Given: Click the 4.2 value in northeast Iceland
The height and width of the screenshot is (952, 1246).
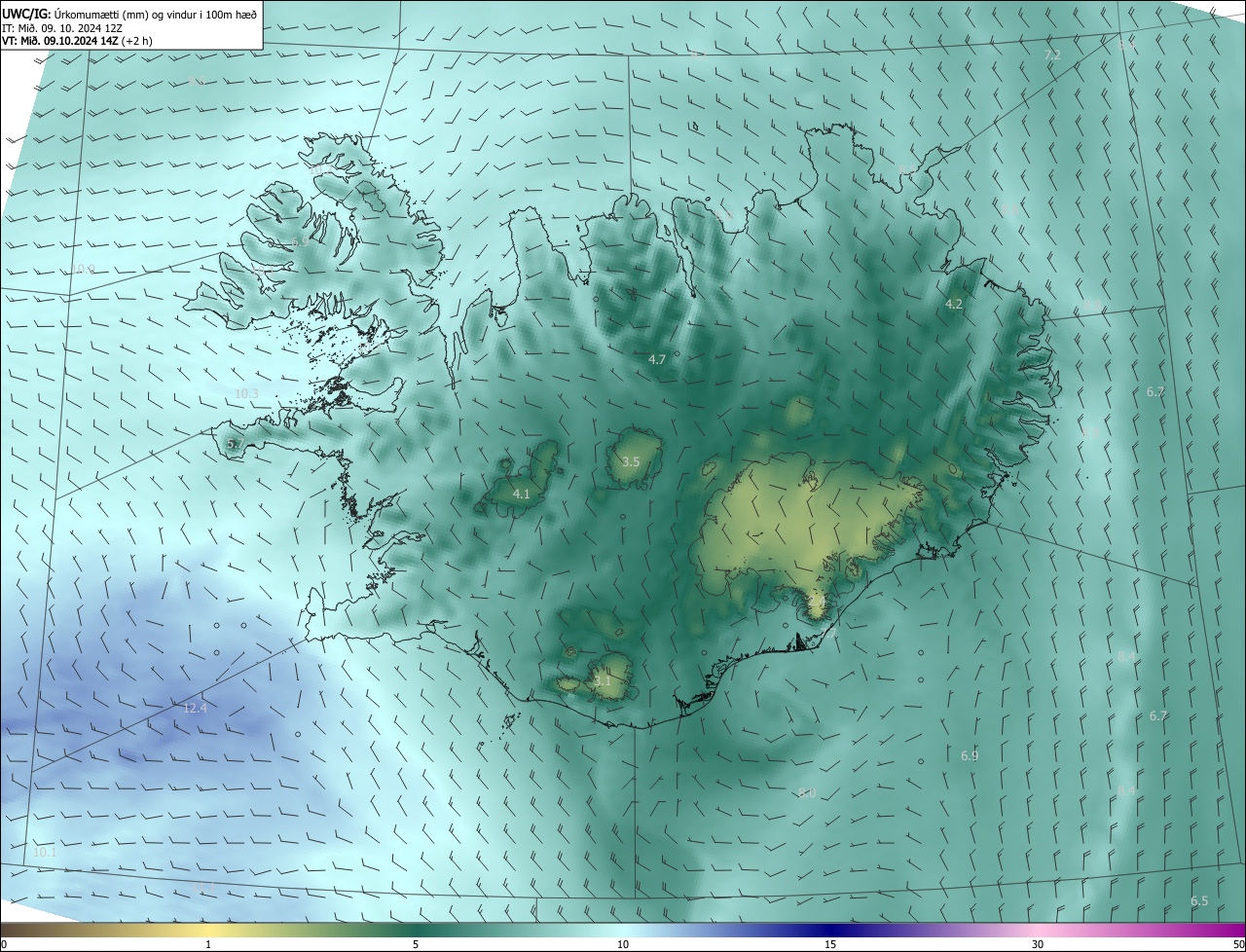Looking at the screenshot, I should pos(954,304).
